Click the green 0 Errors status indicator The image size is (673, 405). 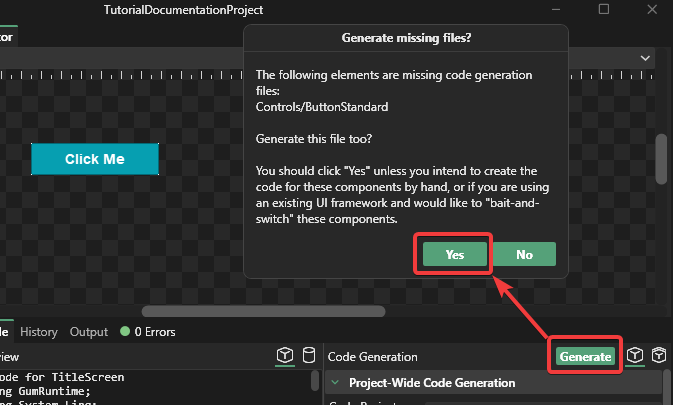[146, 332]
